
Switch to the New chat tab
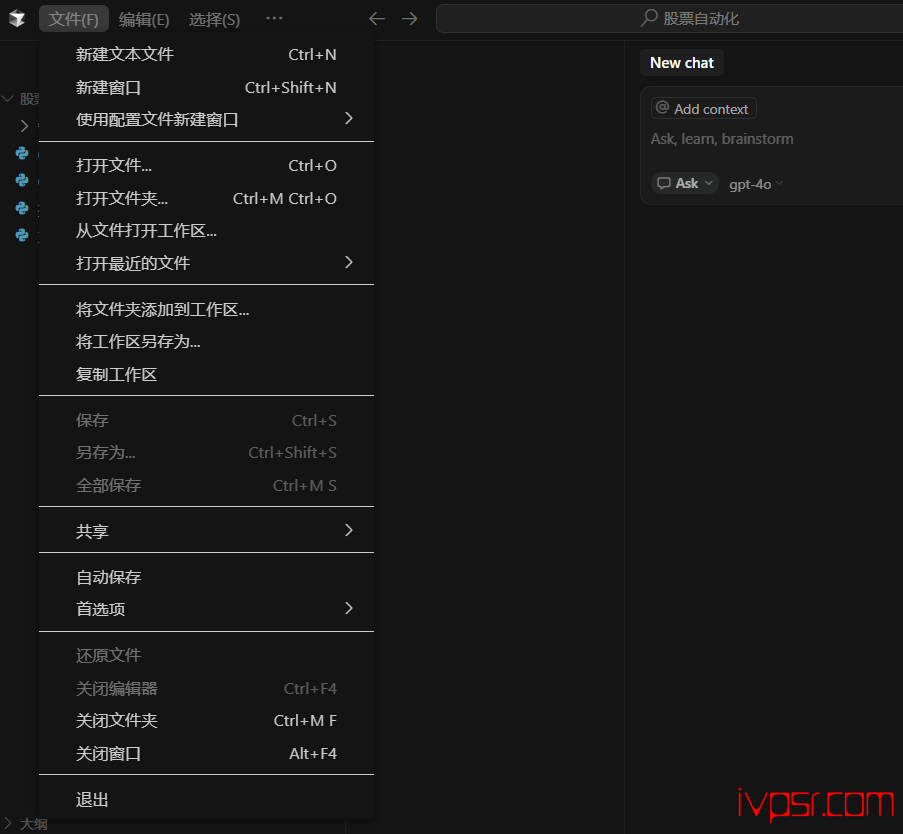click(x=682, y=63)
